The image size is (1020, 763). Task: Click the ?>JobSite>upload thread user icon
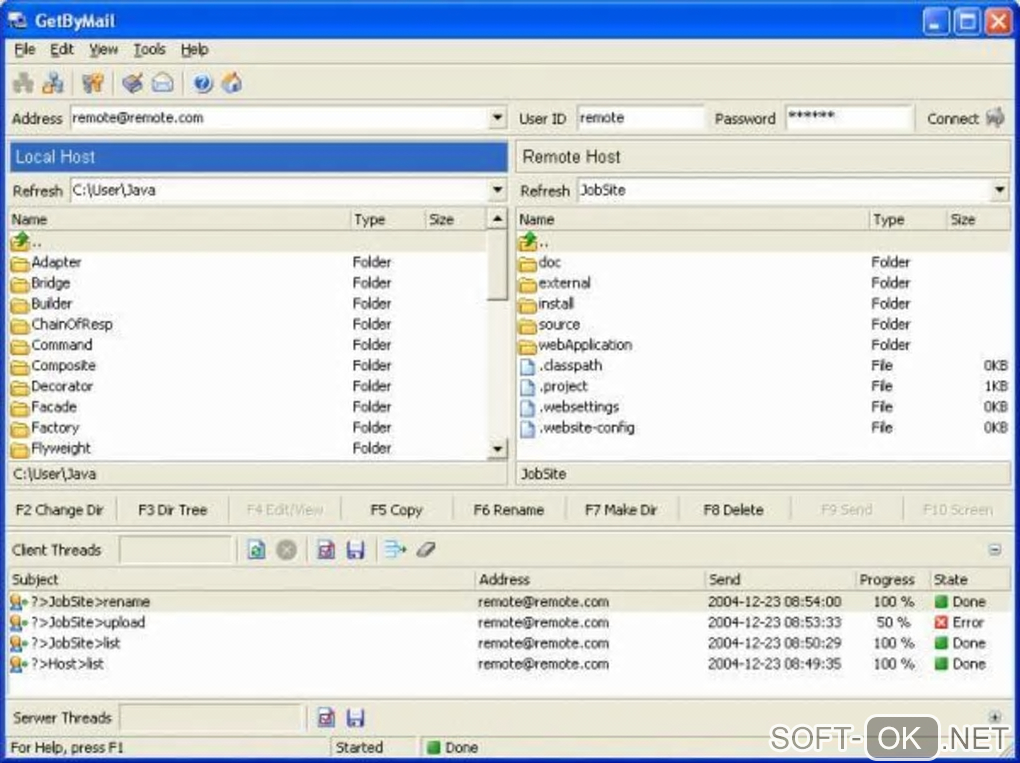(x=19, y=622)
